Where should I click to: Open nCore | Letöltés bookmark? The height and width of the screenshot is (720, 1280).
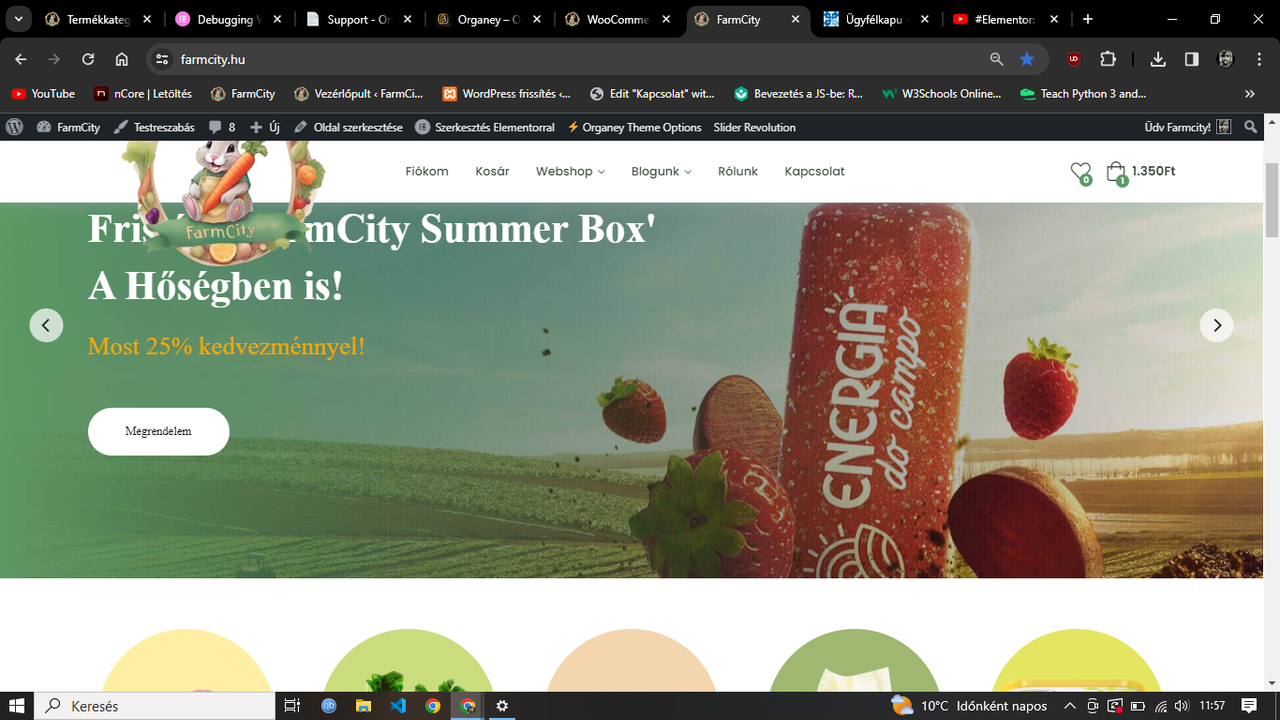pyautogui.click(x=143, y=93)
